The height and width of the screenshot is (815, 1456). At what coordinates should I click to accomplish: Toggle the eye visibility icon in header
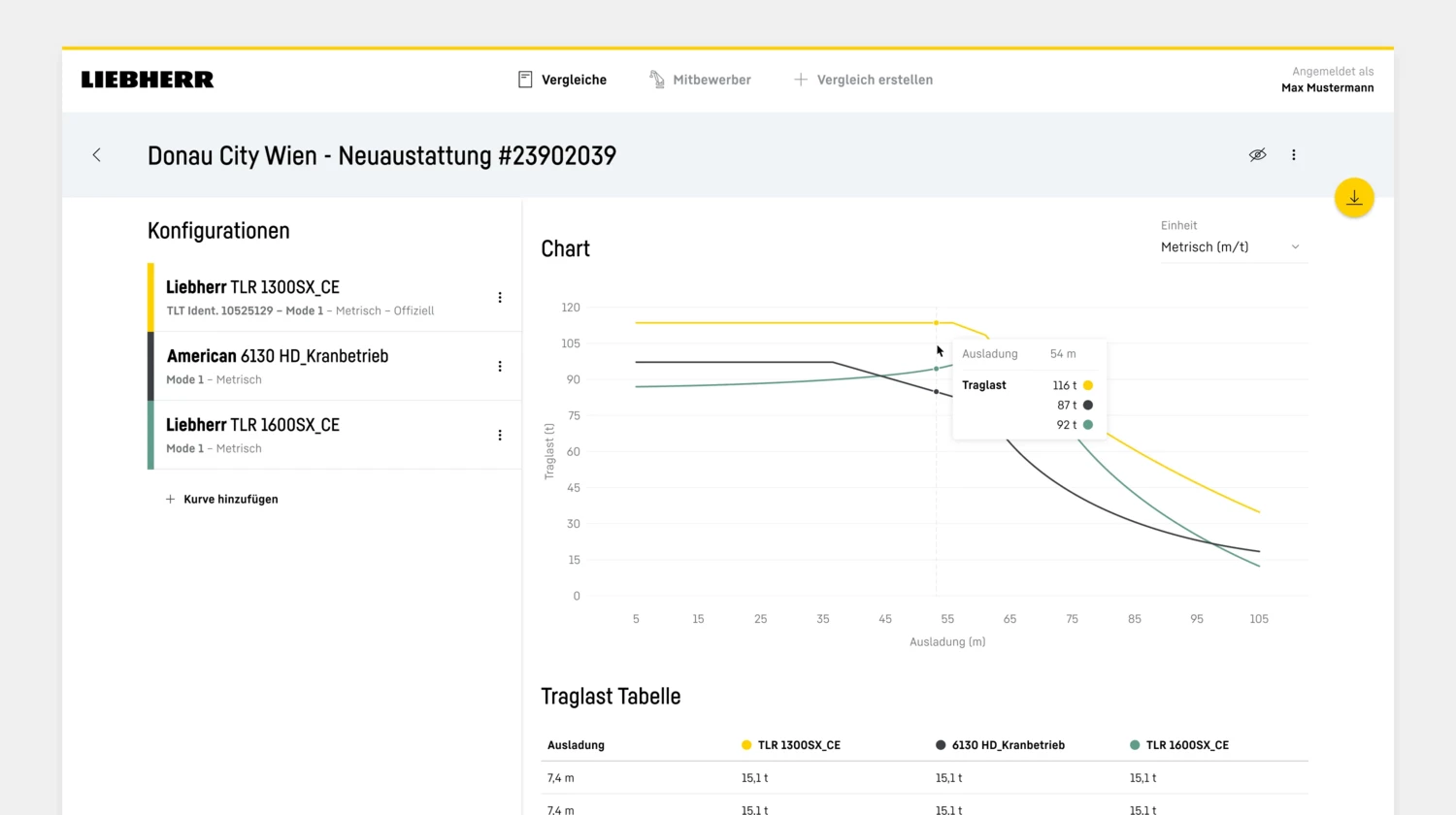tap(1257, 155)
